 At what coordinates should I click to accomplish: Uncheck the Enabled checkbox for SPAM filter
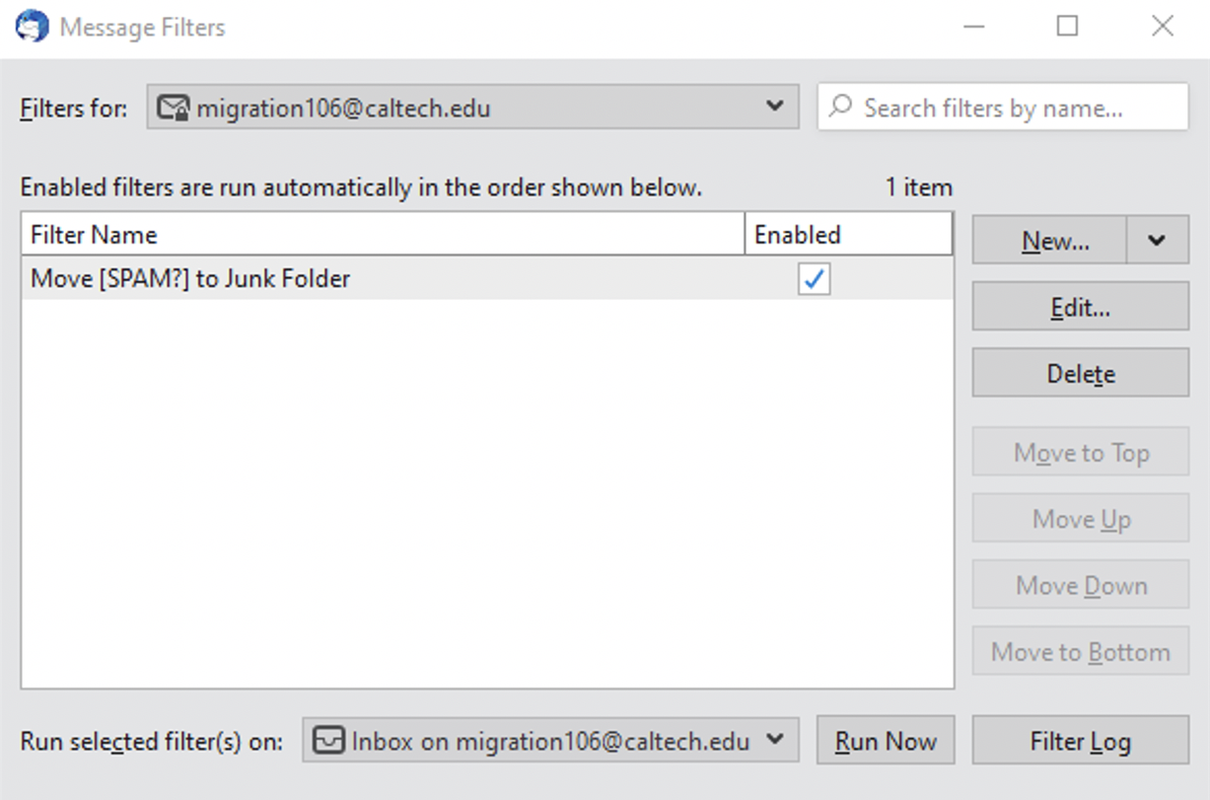point(814,280)
